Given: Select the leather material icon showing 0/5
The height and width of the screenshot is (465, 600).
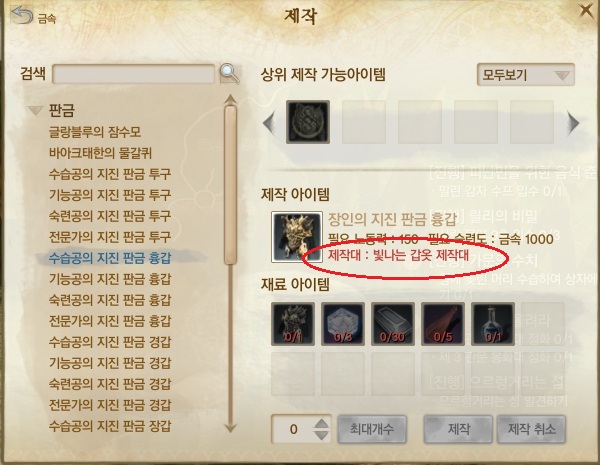Looking at the screenshot, I should coord(443,324).
